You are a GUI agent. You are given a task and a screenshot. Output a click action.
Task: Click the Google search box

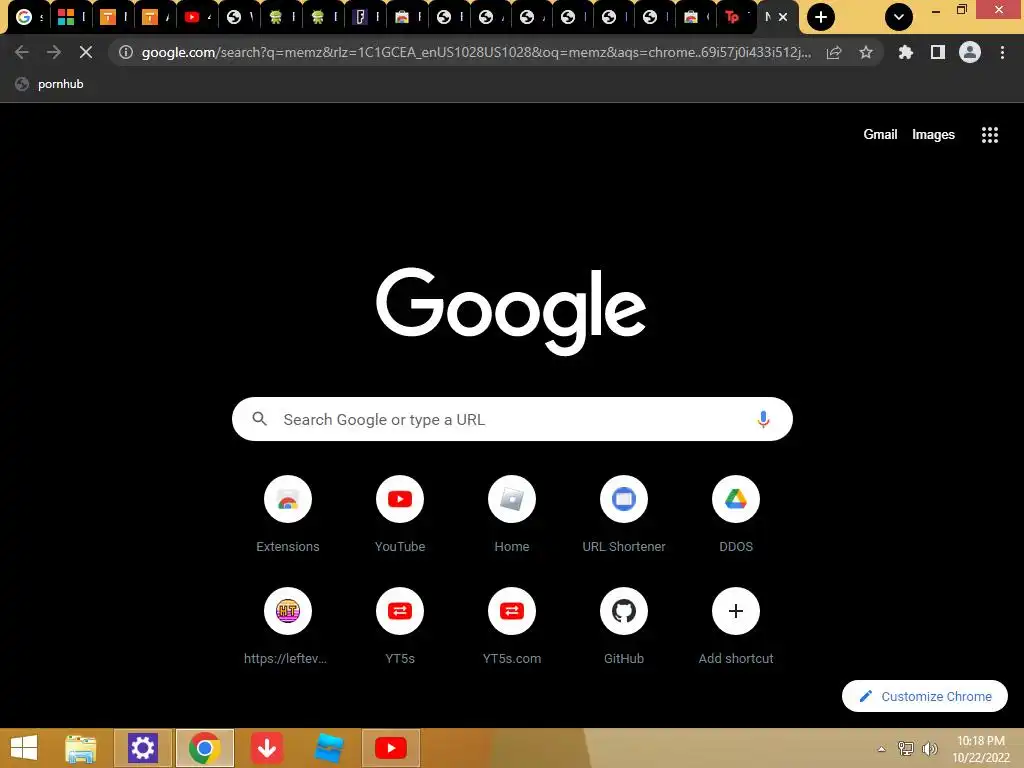512,419
